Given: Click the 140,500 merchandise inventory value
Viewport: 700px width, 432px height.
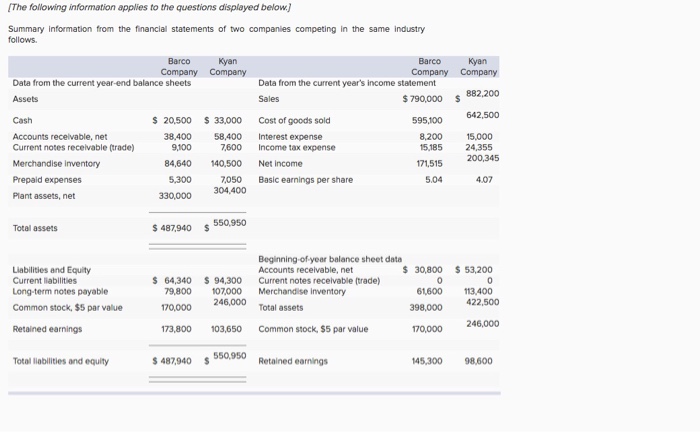Looking at the screenshot, I should [226, 164].
